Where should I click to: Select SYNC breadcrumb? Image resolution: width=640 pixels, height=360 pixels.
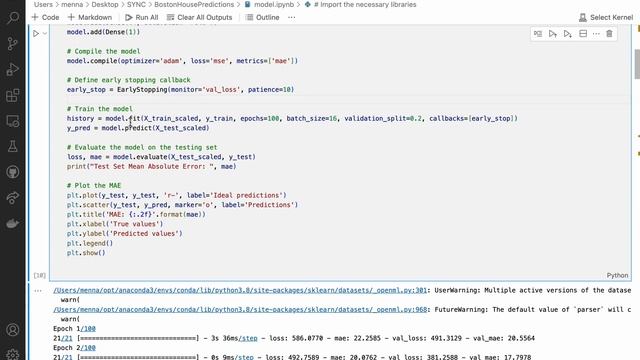(x=136, y=4)
